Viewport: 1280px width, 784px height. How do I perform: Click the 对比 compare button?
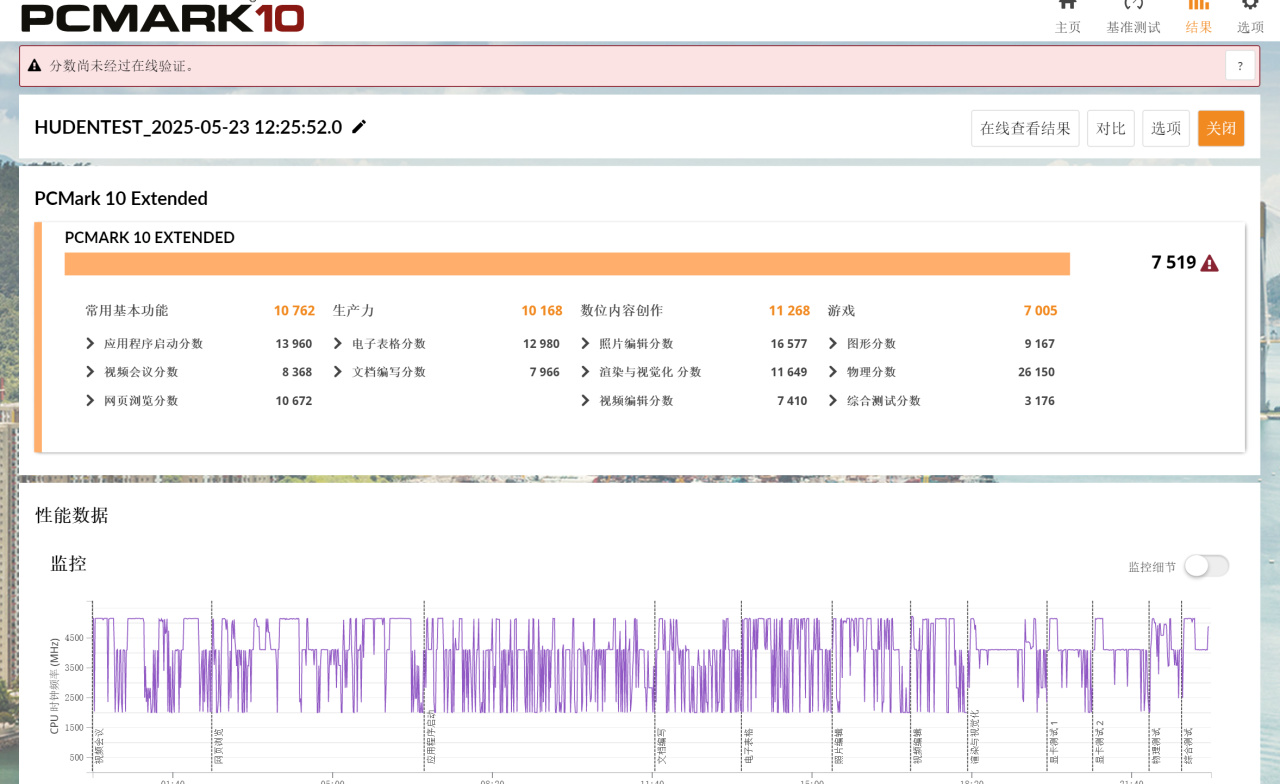tap(1111, 128)
